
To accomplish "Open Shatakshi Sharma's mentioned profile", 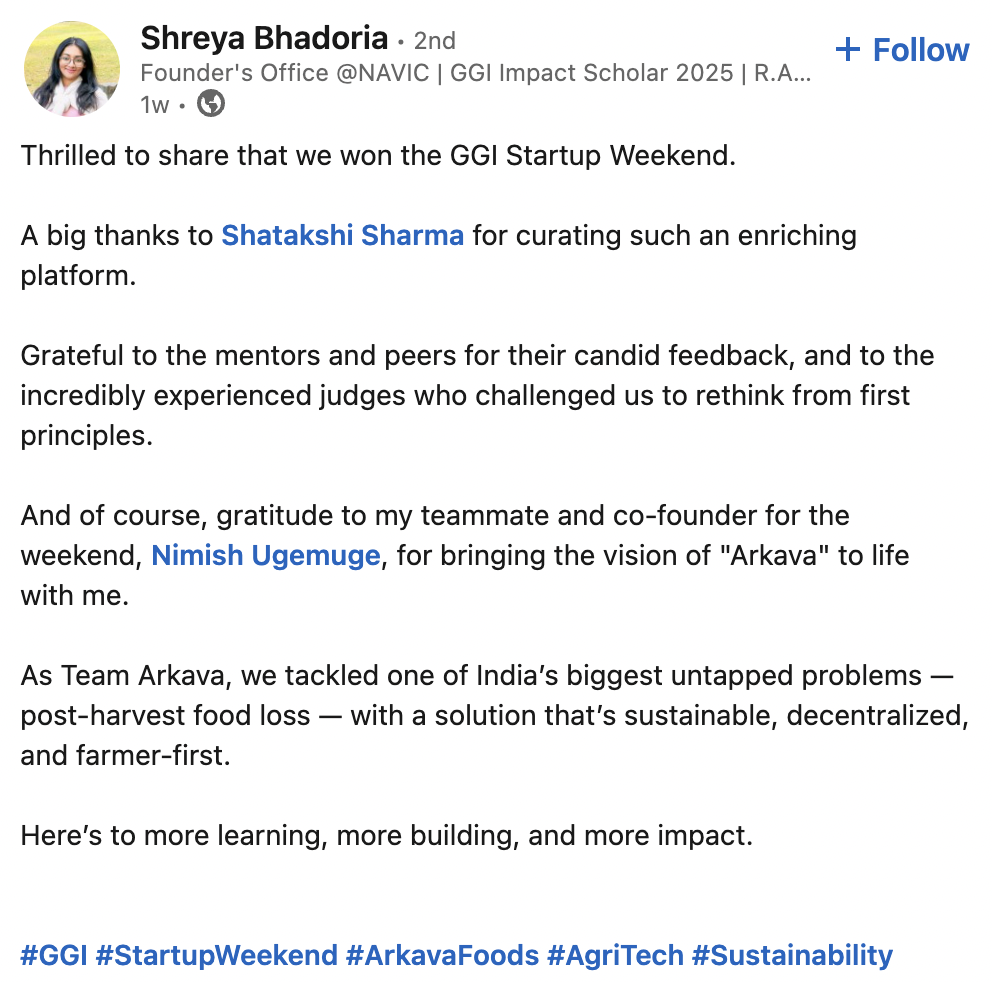I will [x=342, y=236].
